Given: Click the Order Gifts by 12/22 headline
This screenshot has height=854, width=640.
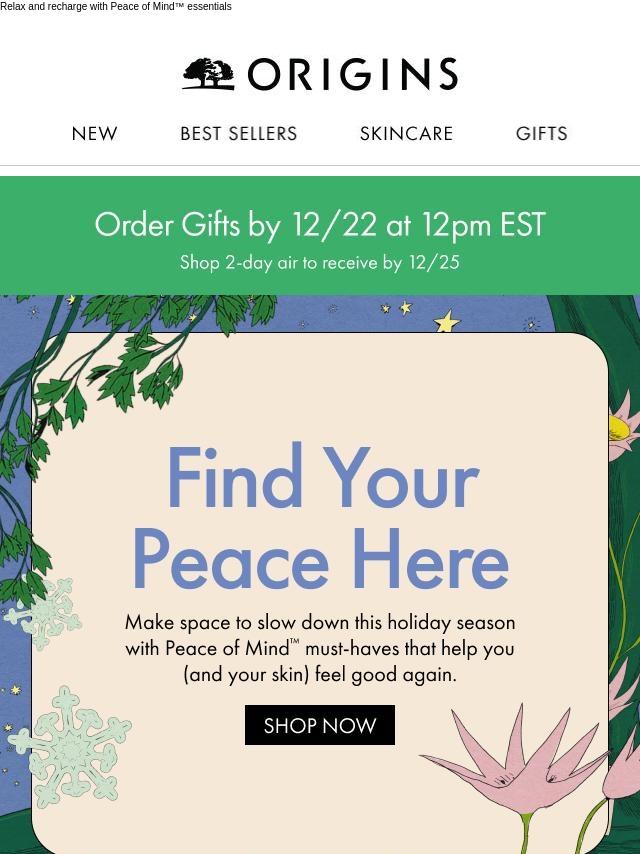Looking at the screenshot, I should pos(320,224).
